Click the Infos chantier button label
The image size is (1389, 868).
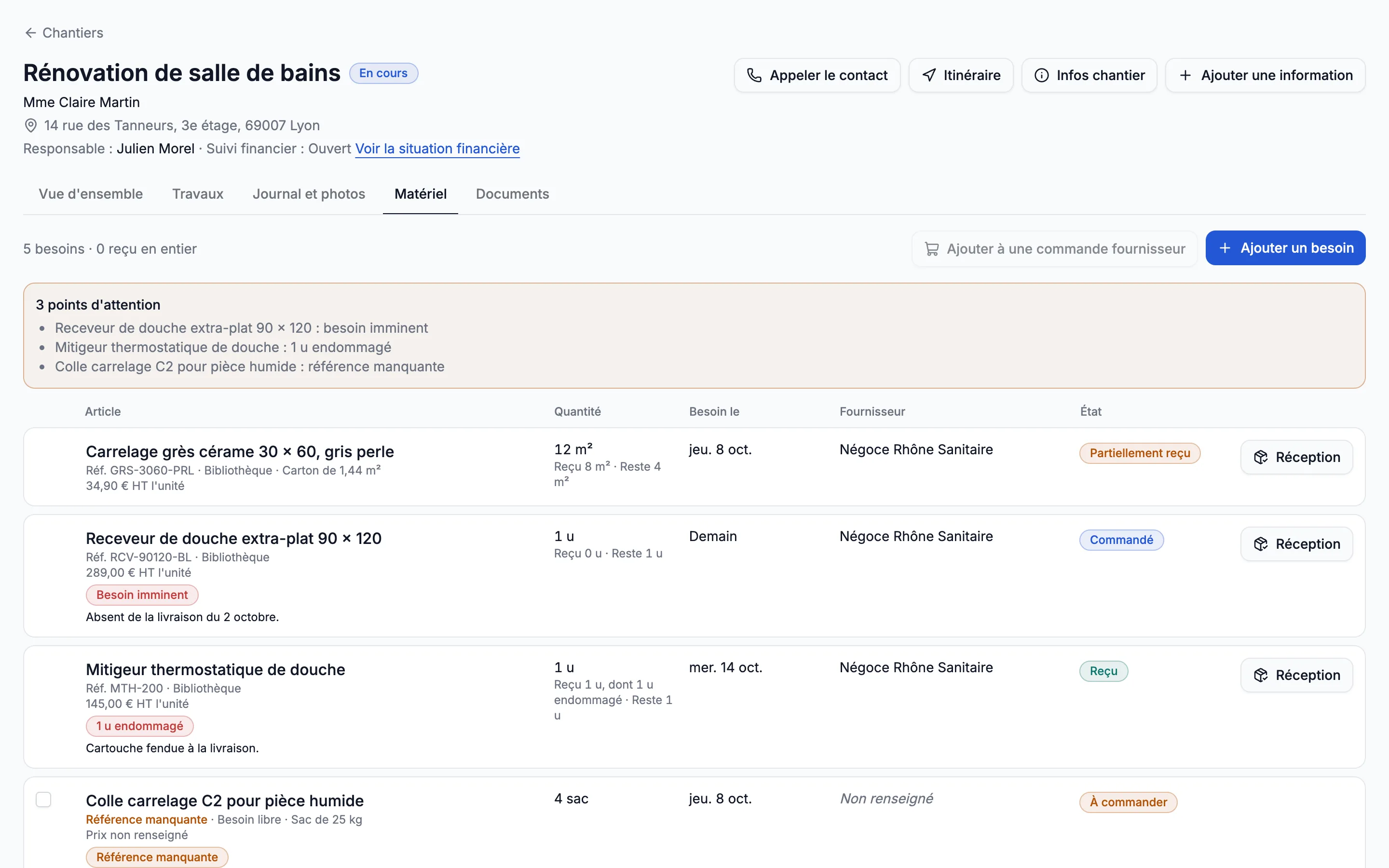[x=1100, y=75]
